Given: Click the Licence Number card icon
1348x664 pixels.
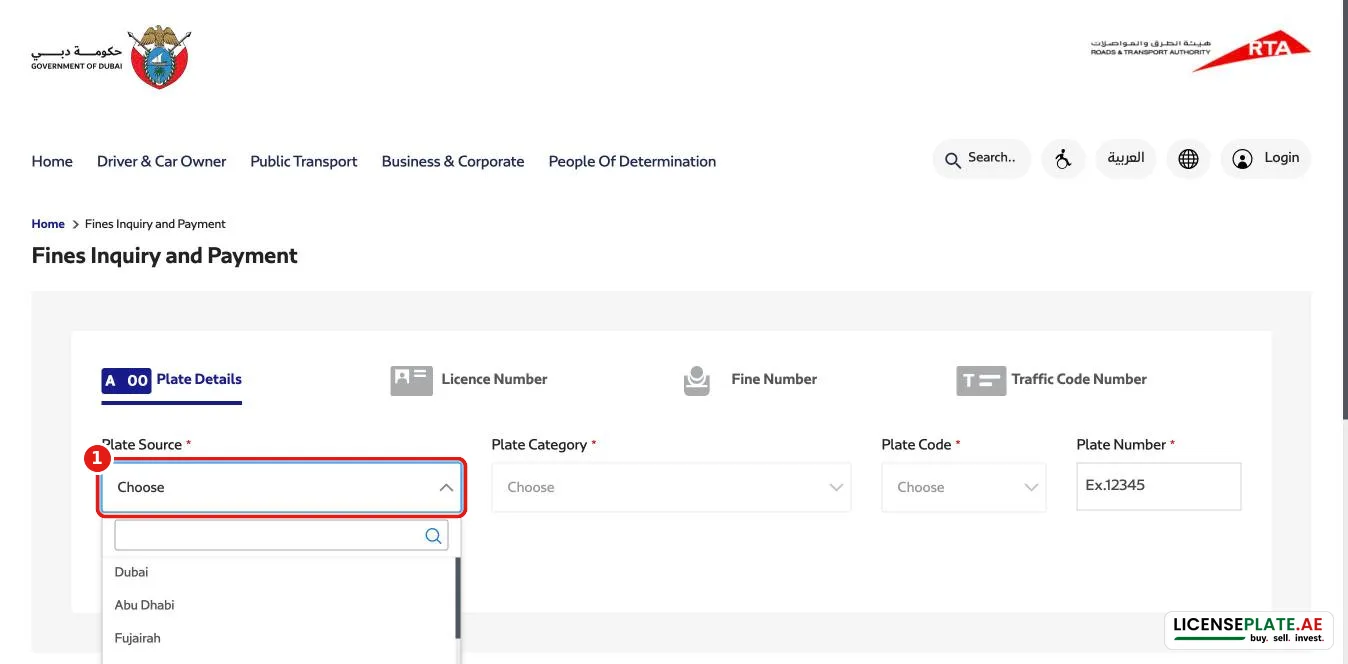Looking at the screenshot, I should [411, 380].
